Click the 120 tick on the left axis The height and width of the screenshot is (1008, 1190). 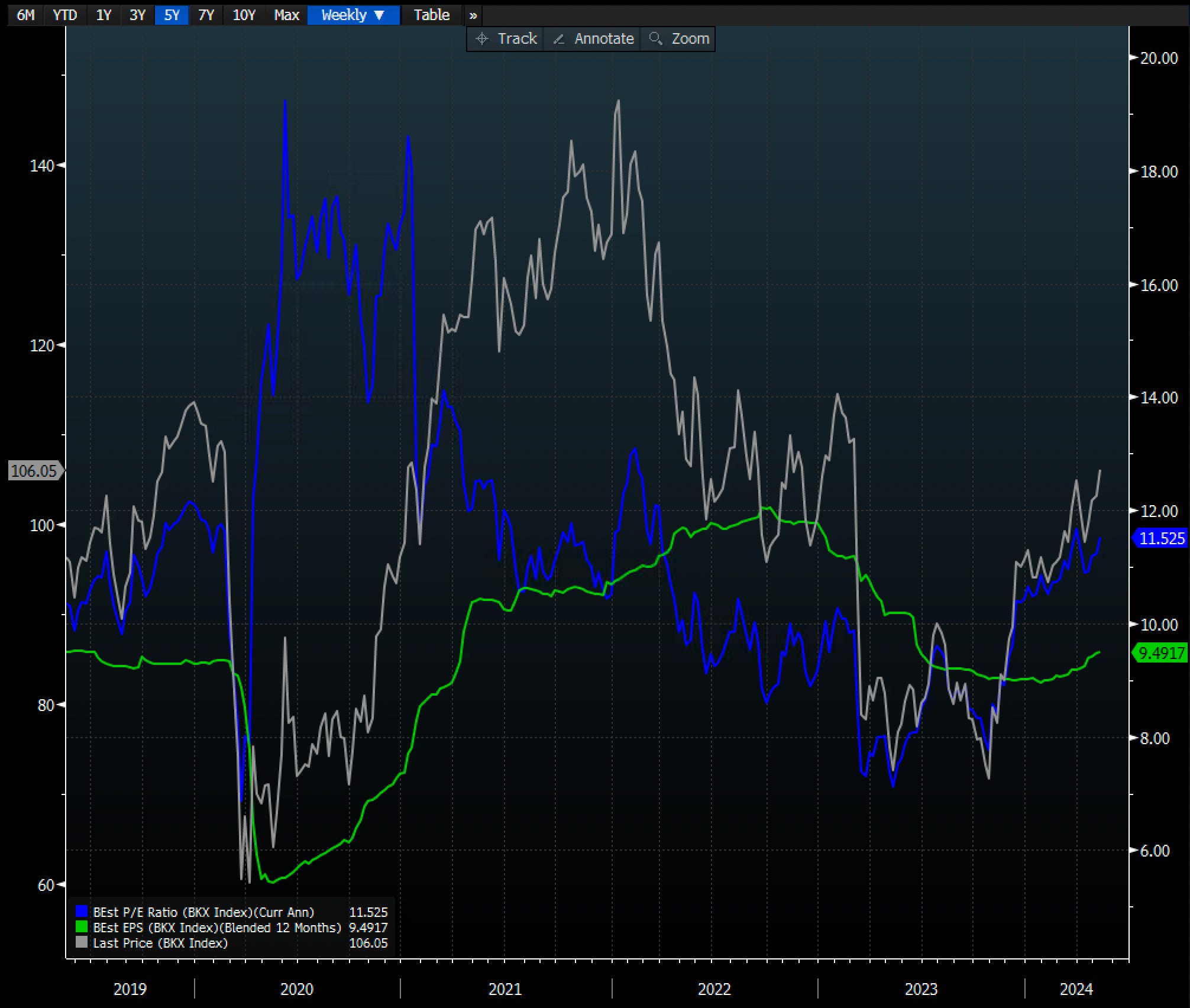point(42,345)
